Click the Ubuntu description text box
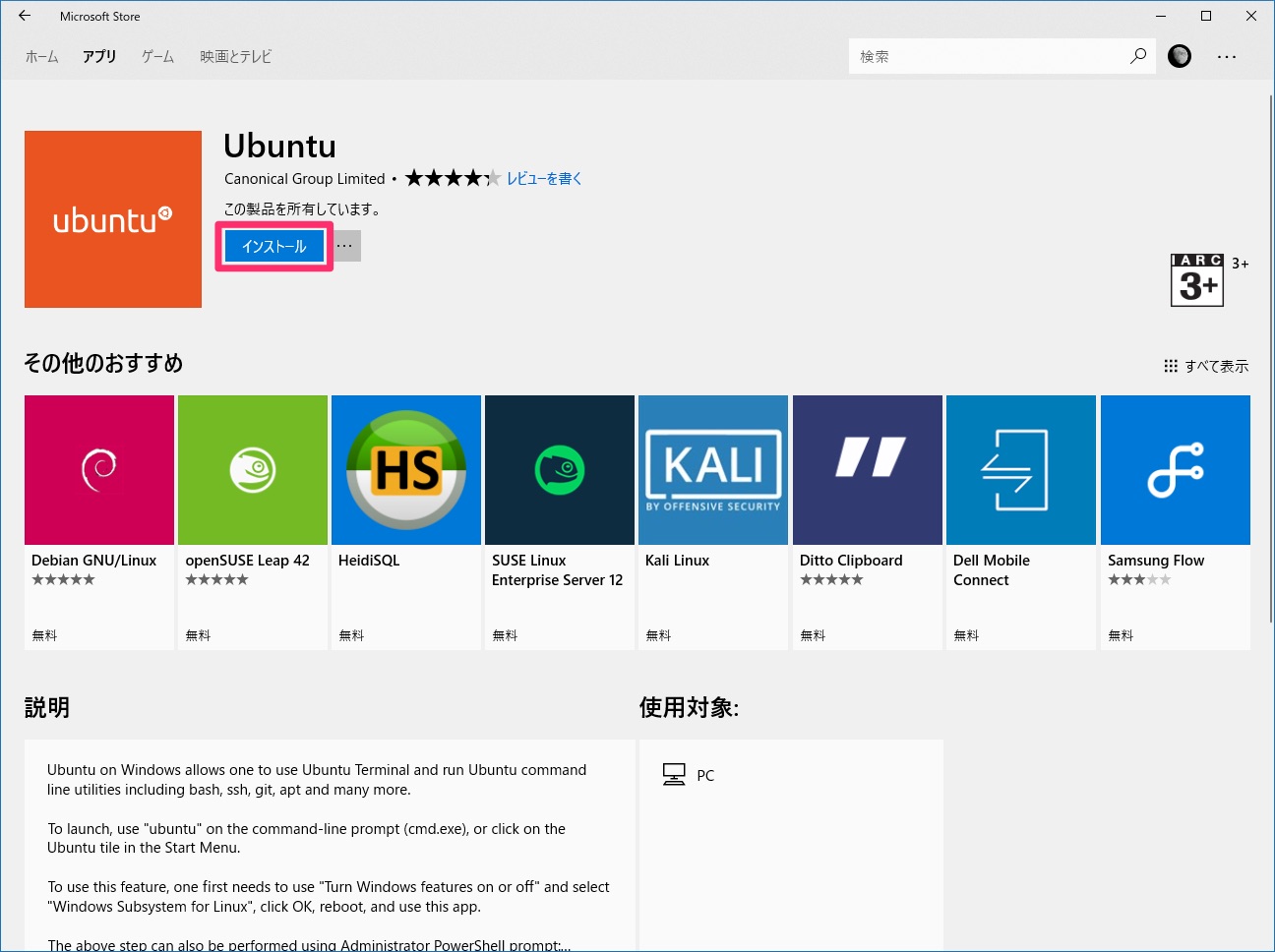1275x952 pixels. 330,846
